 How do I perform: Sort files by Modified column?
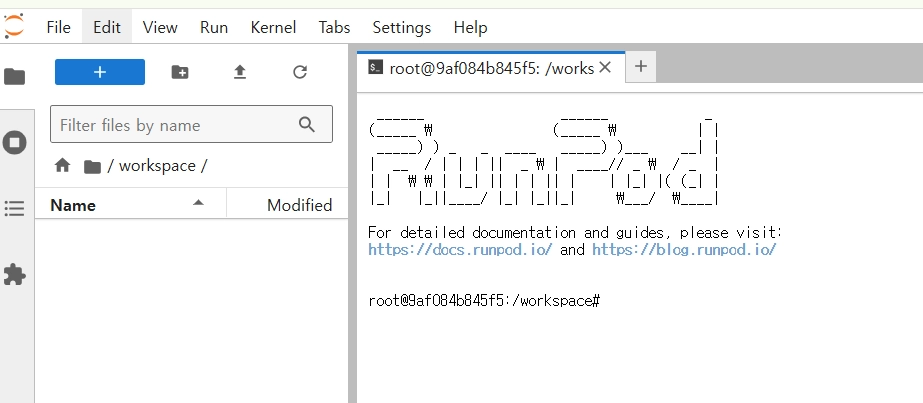pyautogui.click(x=288, y=205)
